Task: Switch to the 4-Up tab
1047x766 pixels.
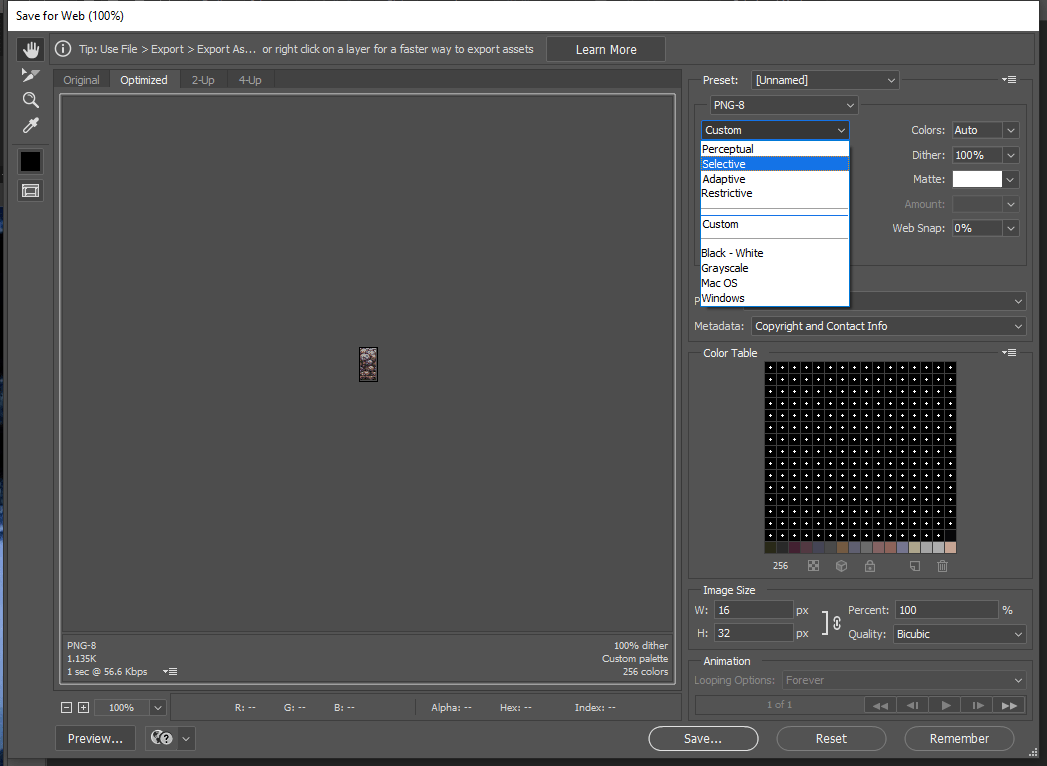Action: pos(250,80)
